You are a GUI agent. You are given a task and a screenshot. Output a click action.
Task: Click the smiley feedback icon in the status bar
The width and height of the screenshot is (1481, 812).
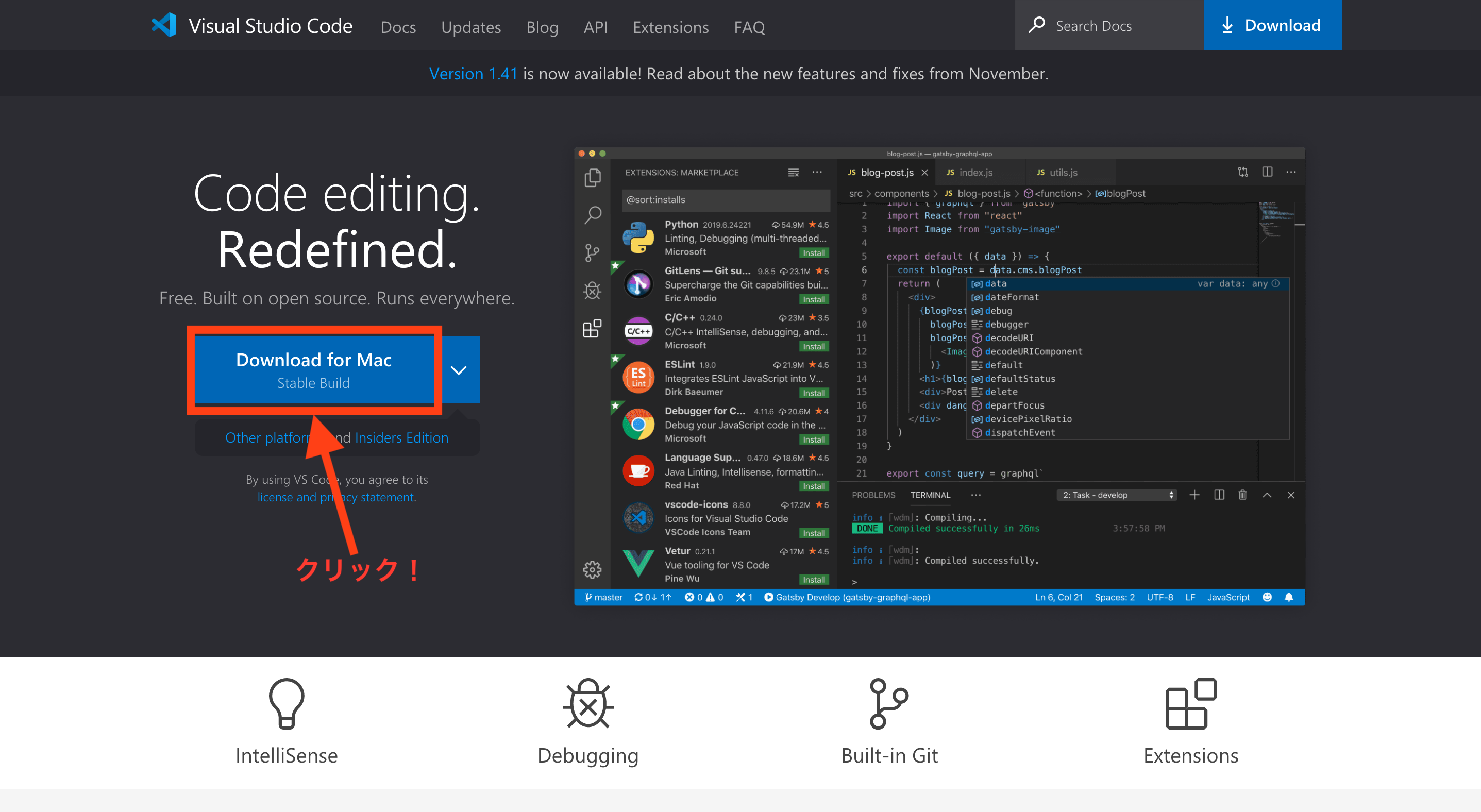tap(1267, 597)
